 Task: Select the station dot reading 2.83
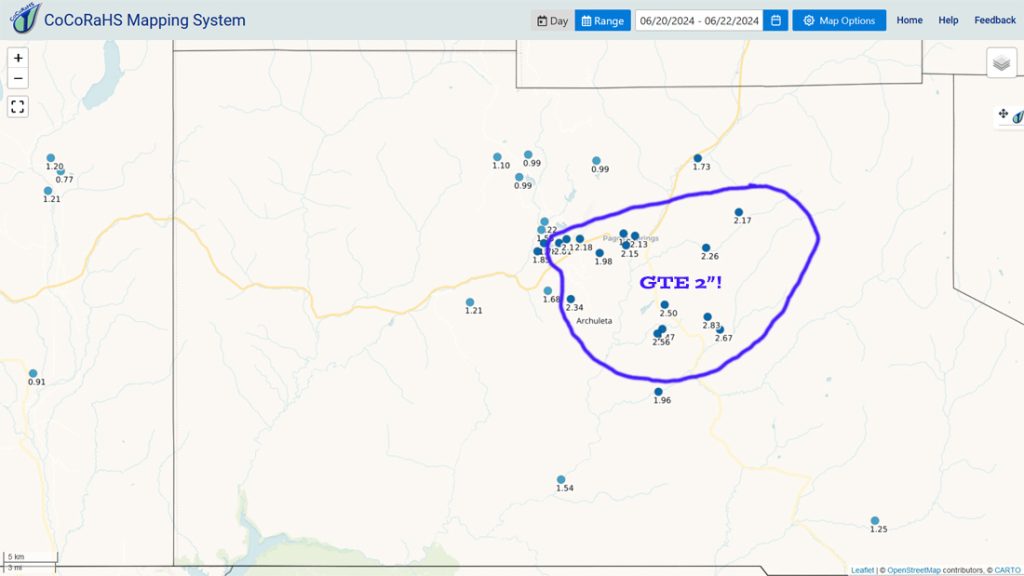click(707, 317)
